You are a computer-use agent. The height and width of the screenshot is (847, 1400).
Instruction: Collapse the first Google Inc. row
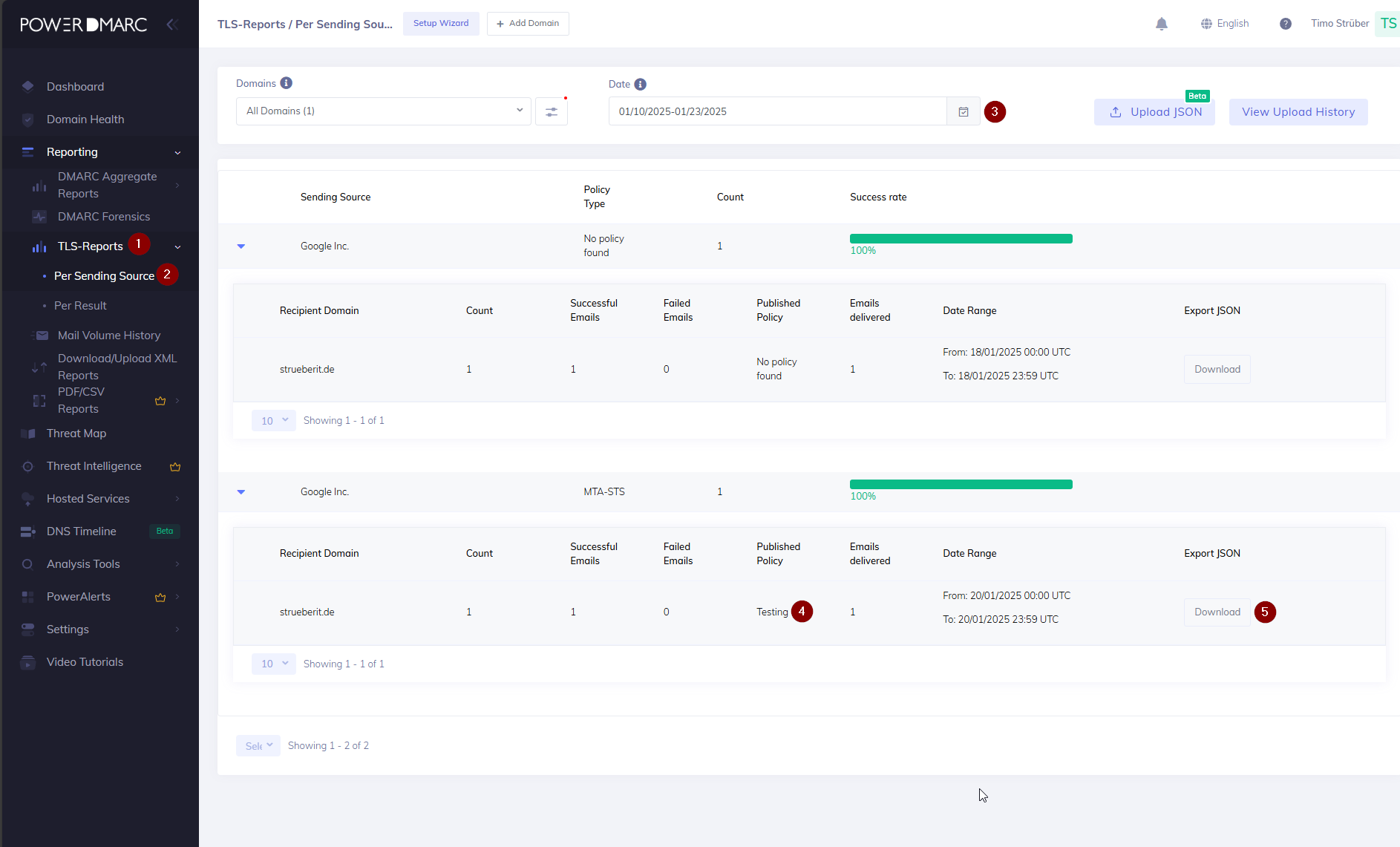[241, 246]
